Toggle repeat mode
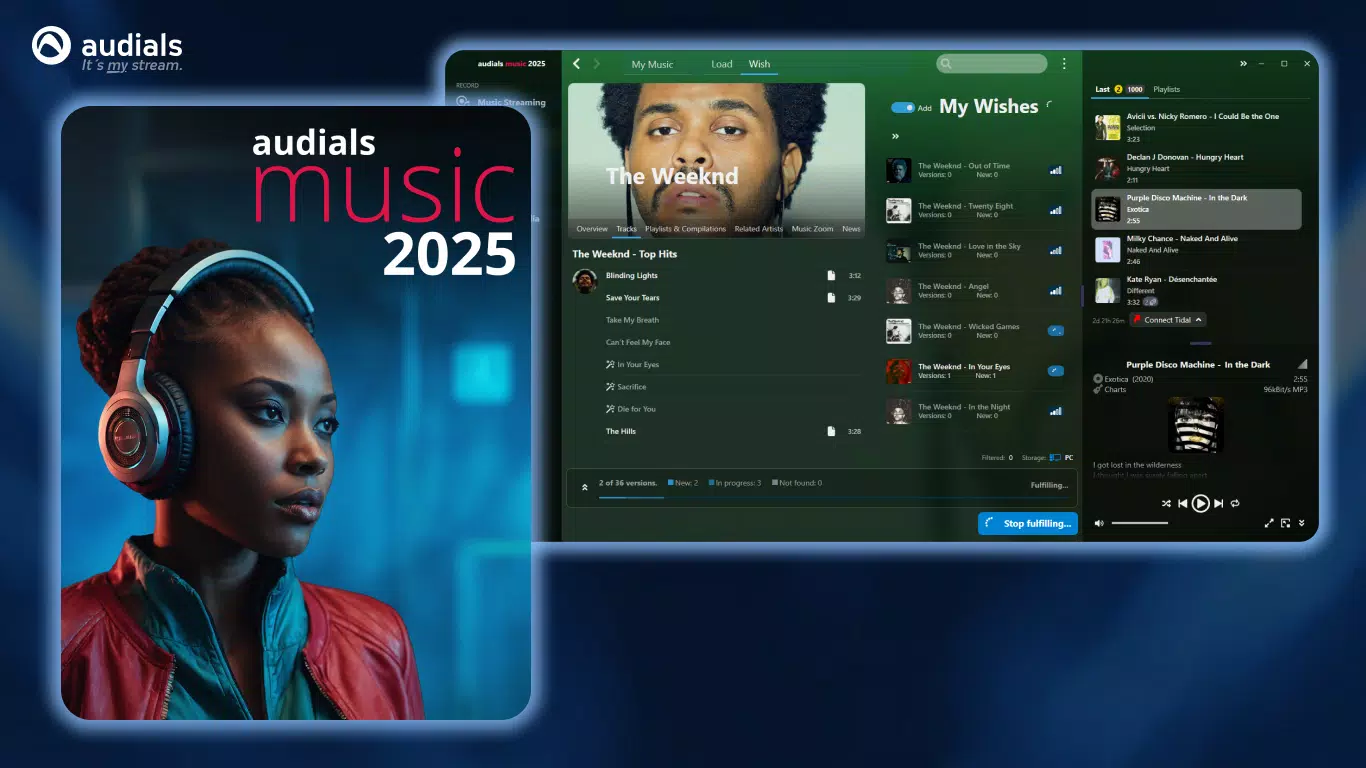Viewport: 1366px width, 768px height. (x=1236, y=504)
